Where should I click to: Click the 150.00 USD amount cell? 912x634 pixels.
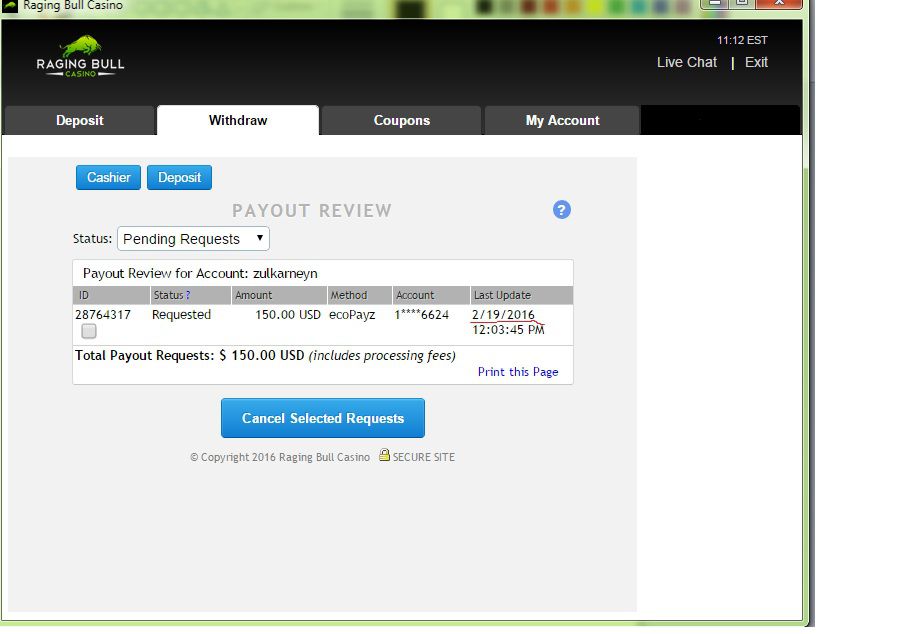(288, 315)
